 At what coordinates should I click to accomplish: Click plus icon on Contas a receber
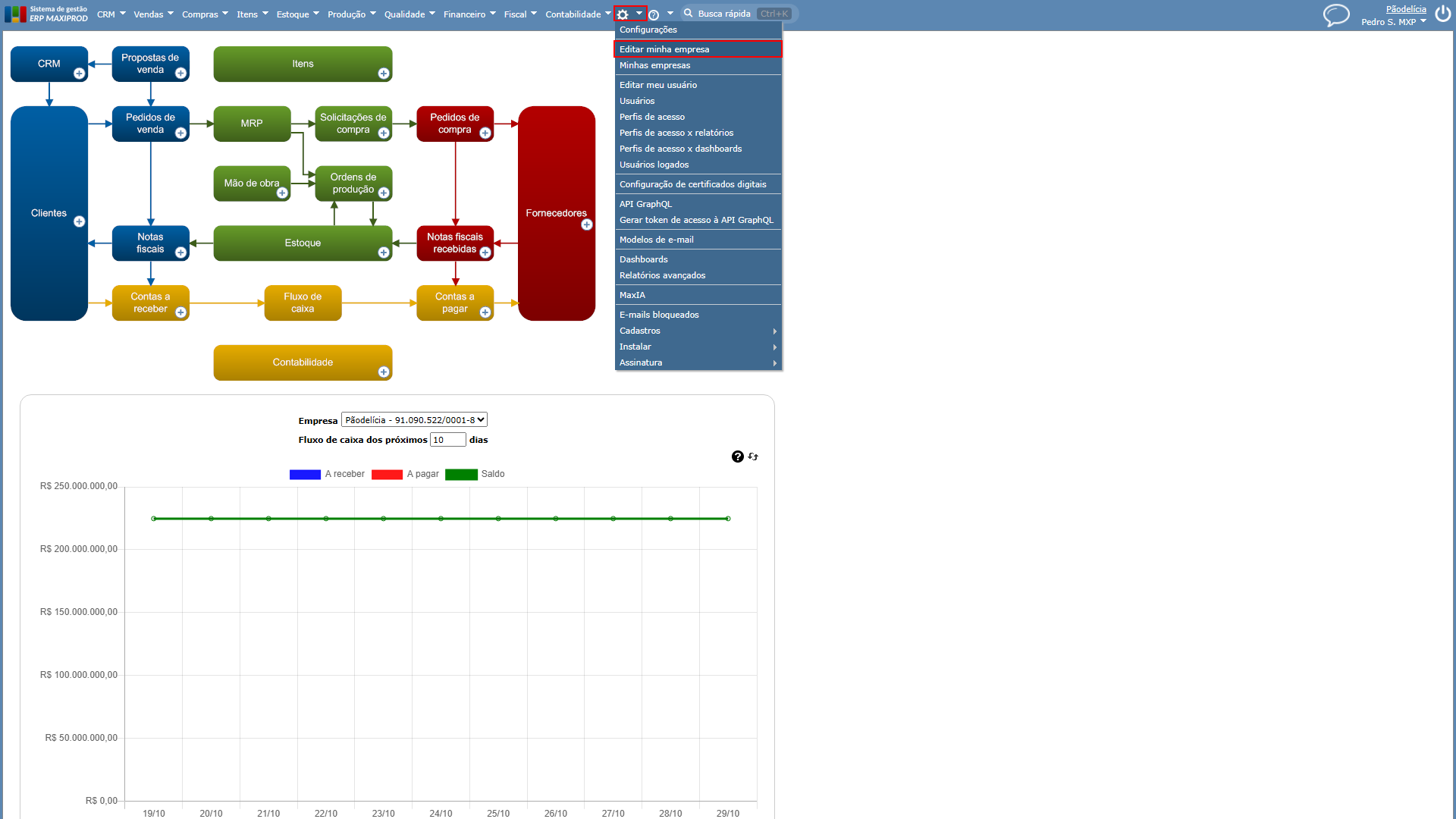pyautogui.click(x=180, y=312)
